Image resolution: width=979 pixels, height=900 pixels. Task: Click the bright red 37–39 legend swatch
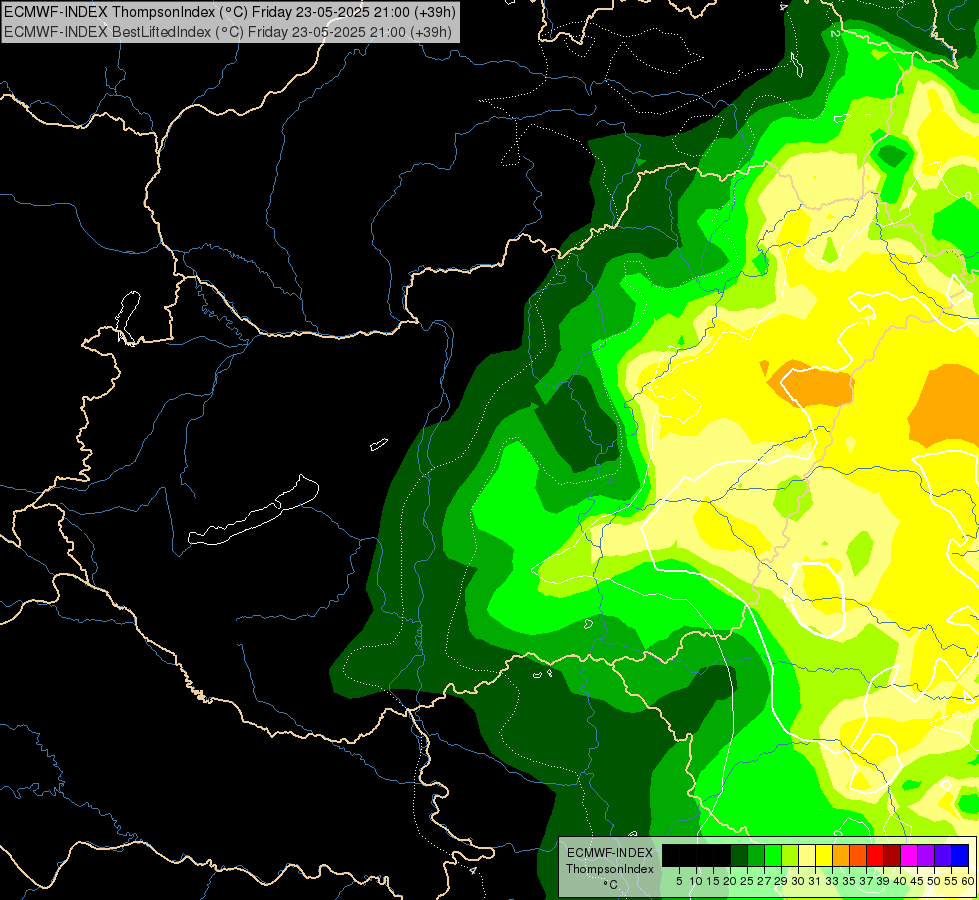pyautogui.click(x=875, y=856)
